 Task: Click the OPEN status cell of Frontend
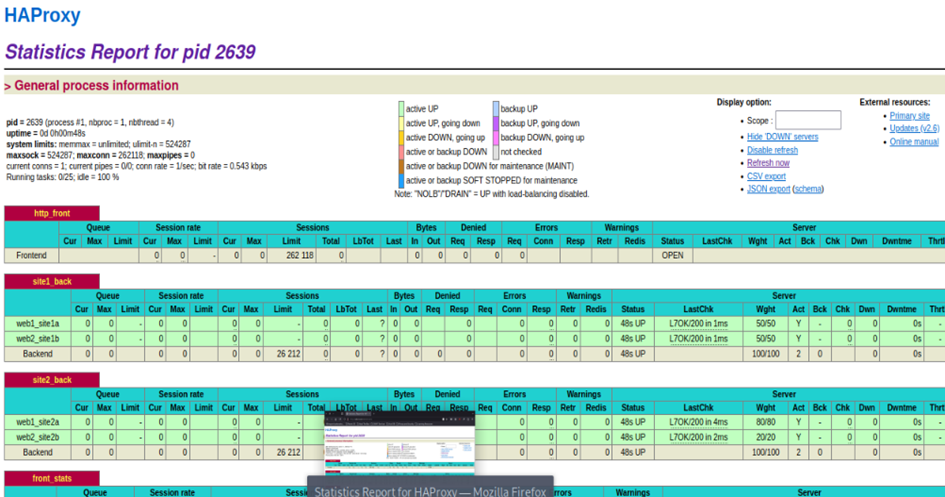[672, 255]
